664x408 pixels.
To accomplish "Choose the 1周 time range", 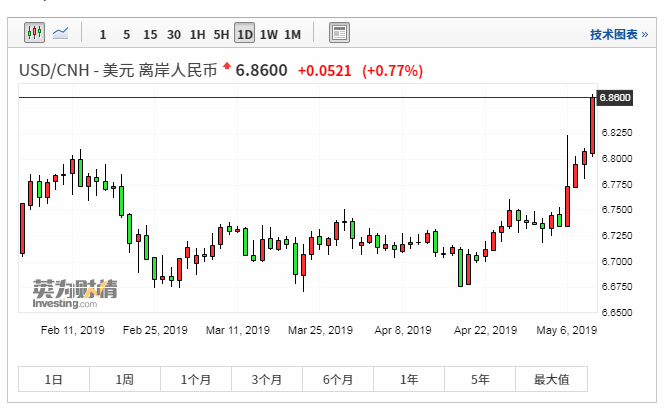I will [125, 379].
